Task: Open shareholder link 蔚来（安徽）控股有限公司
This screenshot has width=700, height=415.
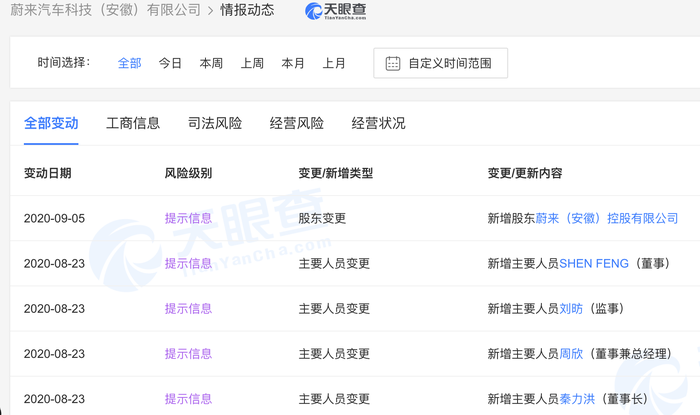Action: [x=607, y=218]
